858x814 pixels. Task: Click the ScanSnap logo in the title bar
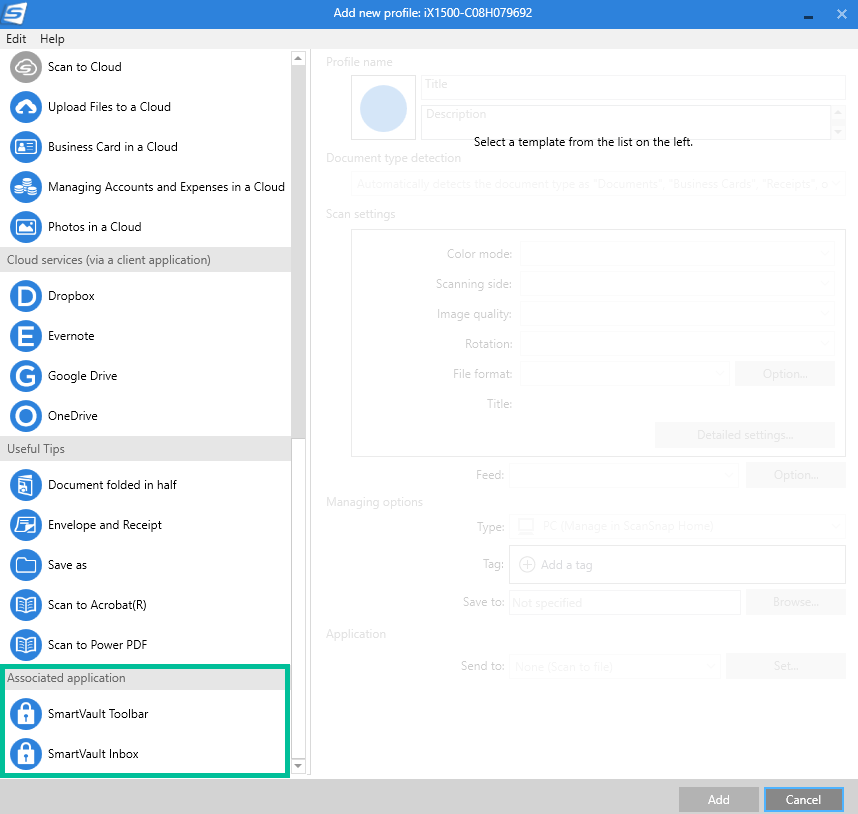point(14,13)
